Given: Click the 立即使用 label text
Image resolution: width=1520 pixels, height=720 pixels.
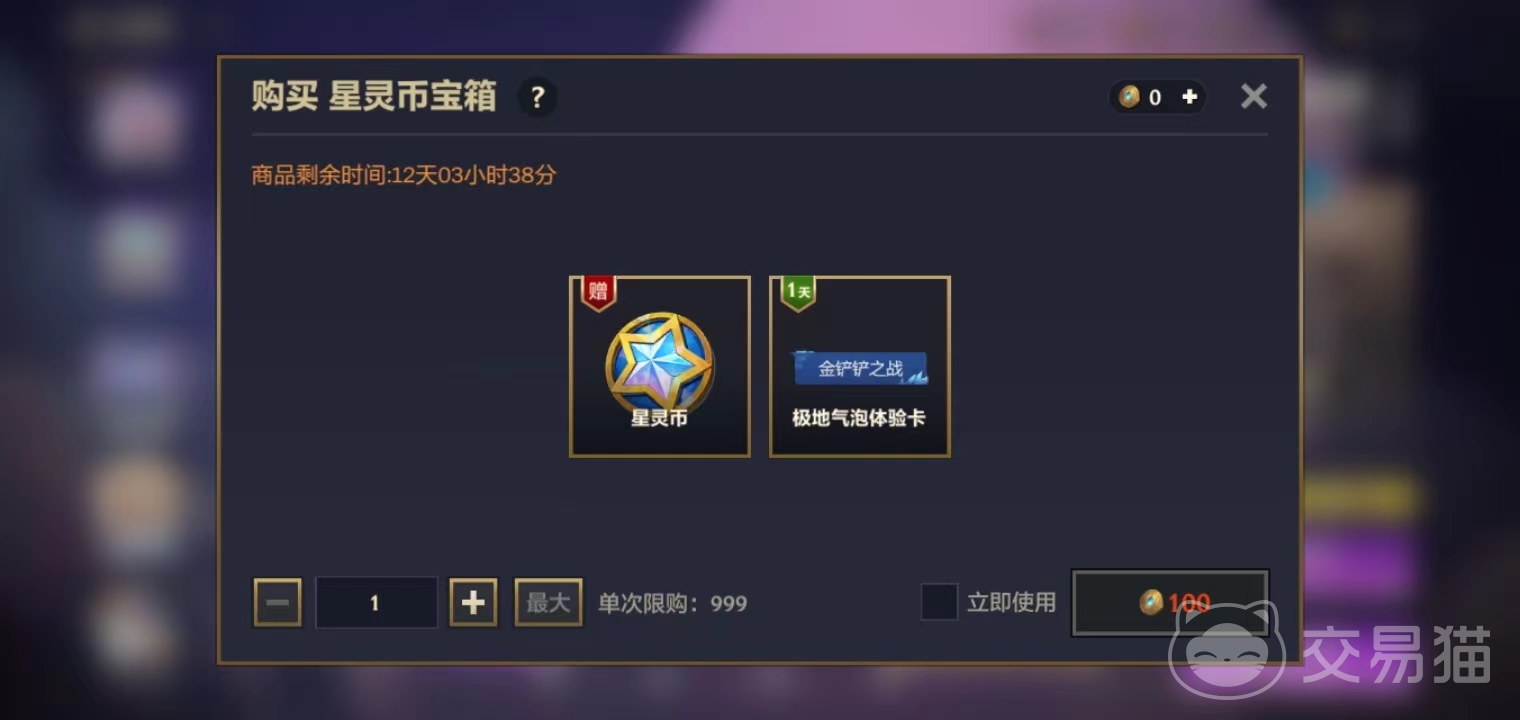Looking at the screenshot, I should click(1011, 602).
